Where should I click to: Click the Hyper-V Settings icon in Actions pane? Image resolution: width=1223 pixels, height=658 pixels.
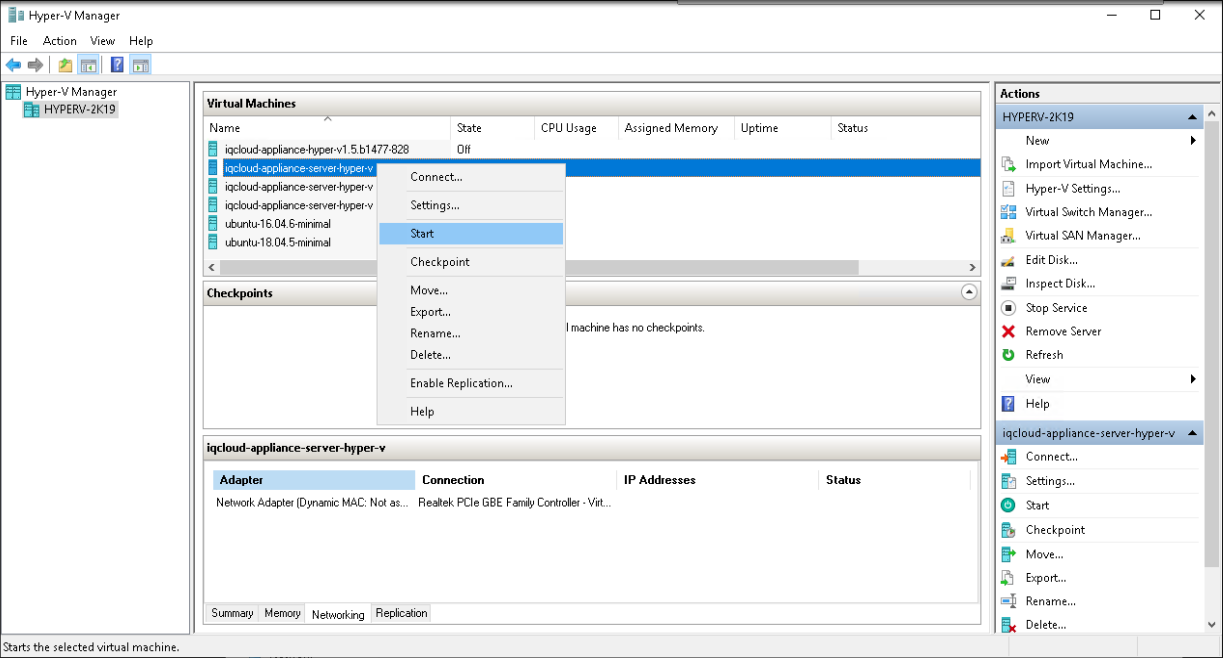pyautogui.click(x=1008, y=188)
